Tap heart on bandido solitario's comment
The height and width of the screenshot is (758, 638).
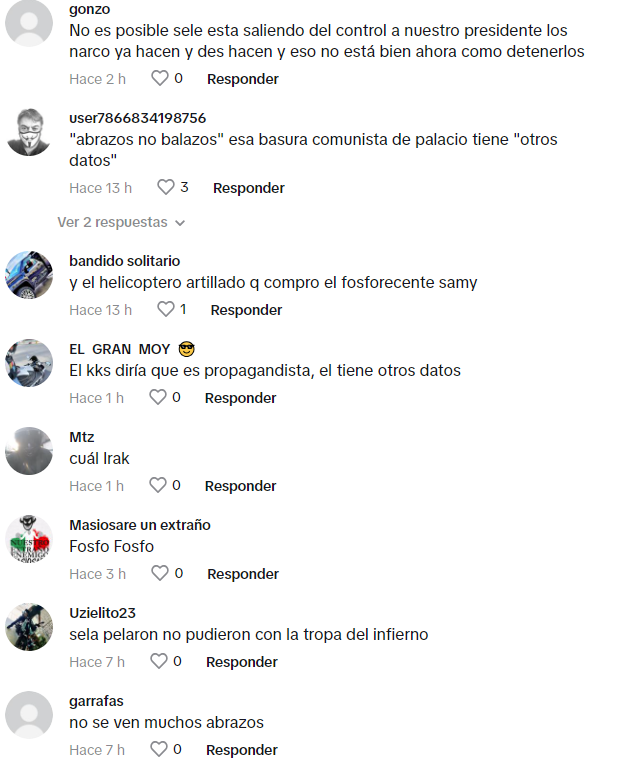tap(166, 309)
